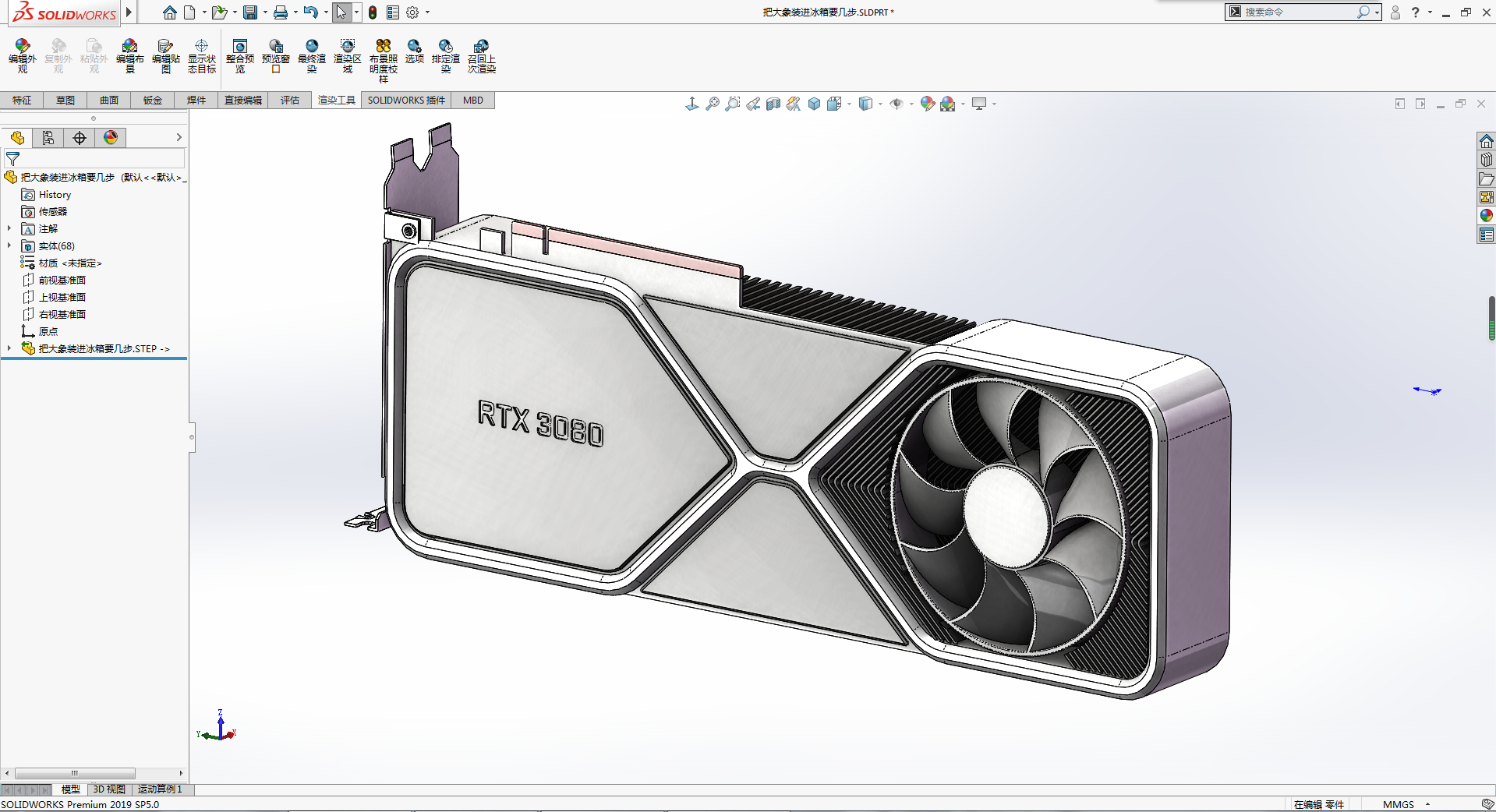Click the 搜索命令 search field
The width and height of the screenshot is (1496, 812).
(x=1297, y=12)
